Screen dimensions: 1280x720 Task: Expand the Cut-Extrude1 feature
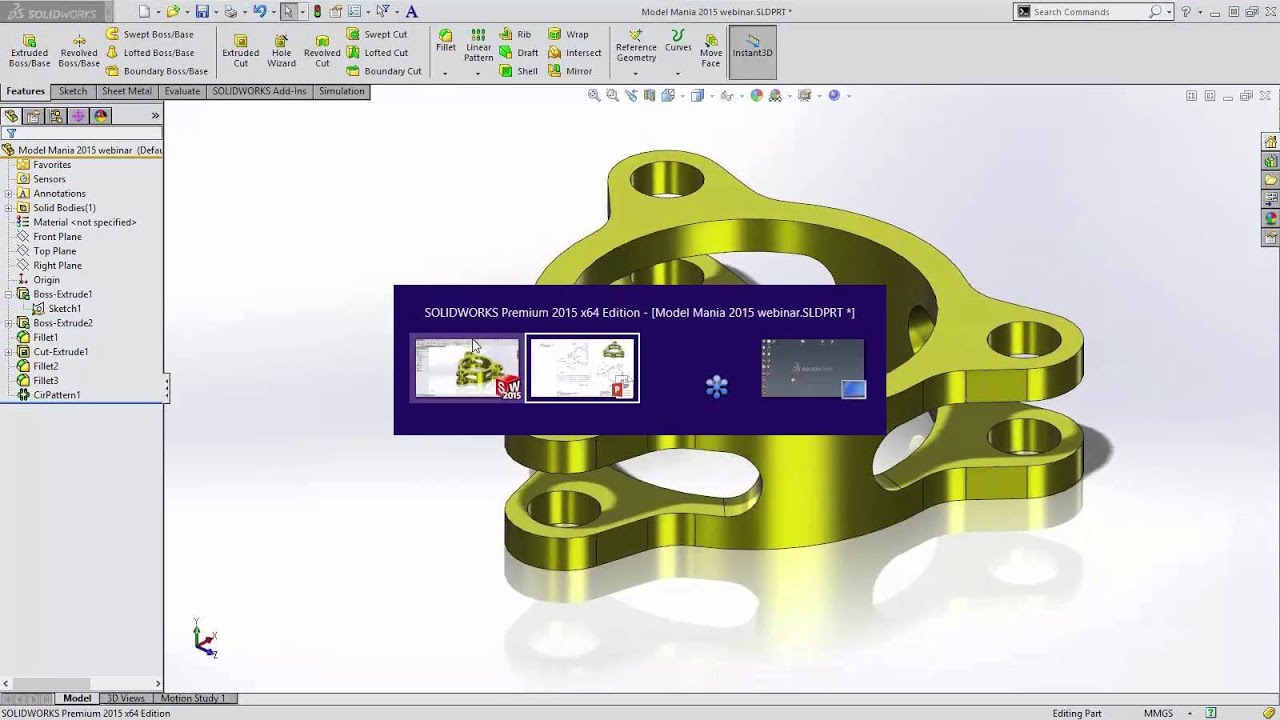click(9, 352)
